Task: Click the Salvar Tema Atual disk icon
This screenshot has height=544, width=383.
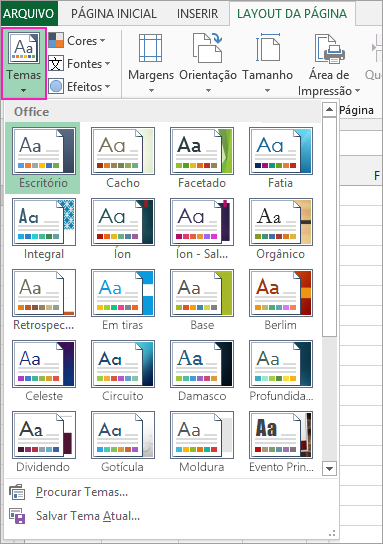Action: click(17, 516)
